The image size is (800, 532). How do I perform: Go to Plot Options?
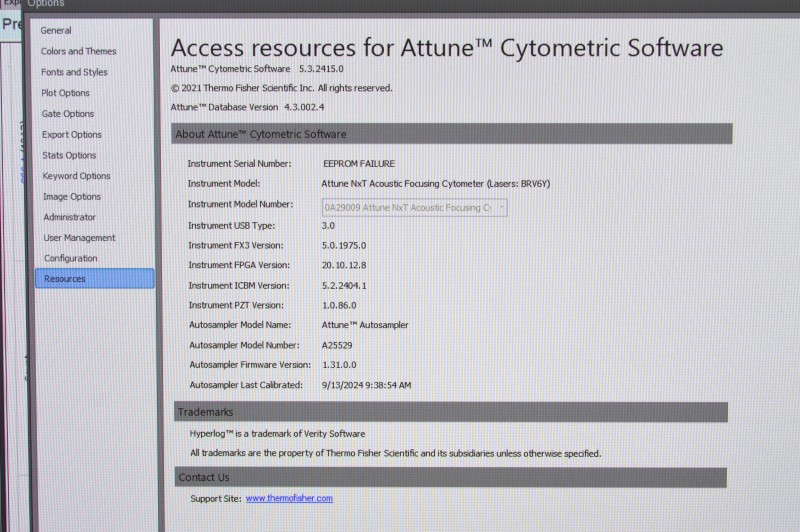coord(65,93)
